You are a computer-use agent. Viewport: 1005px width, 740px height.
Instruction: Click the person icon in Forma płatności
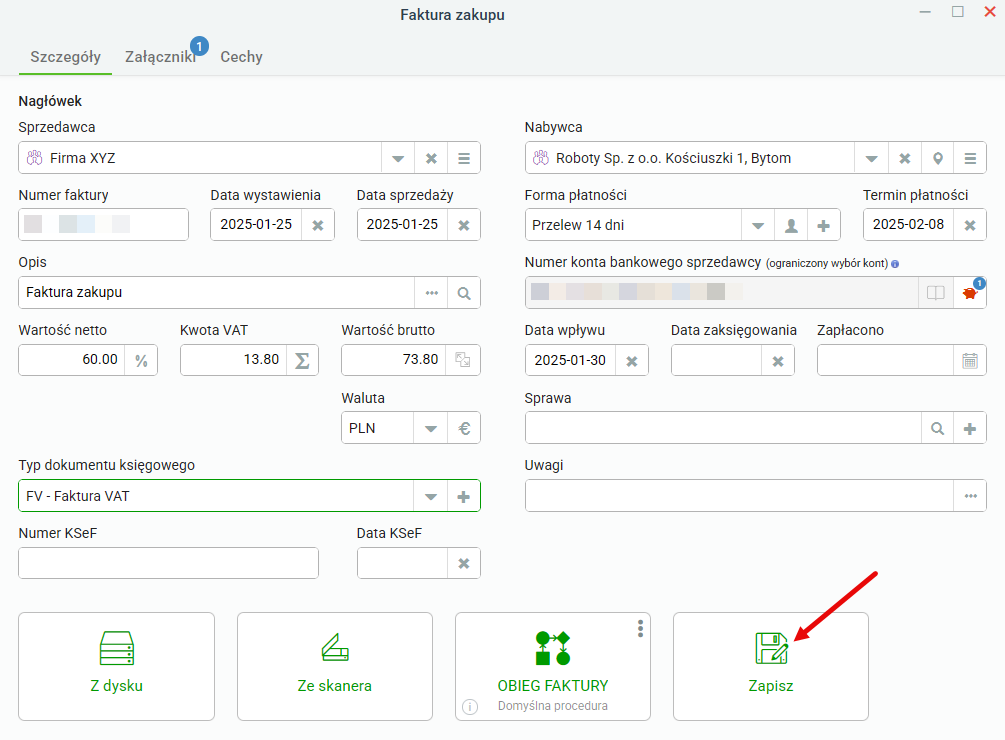click(x=791, y=226)
